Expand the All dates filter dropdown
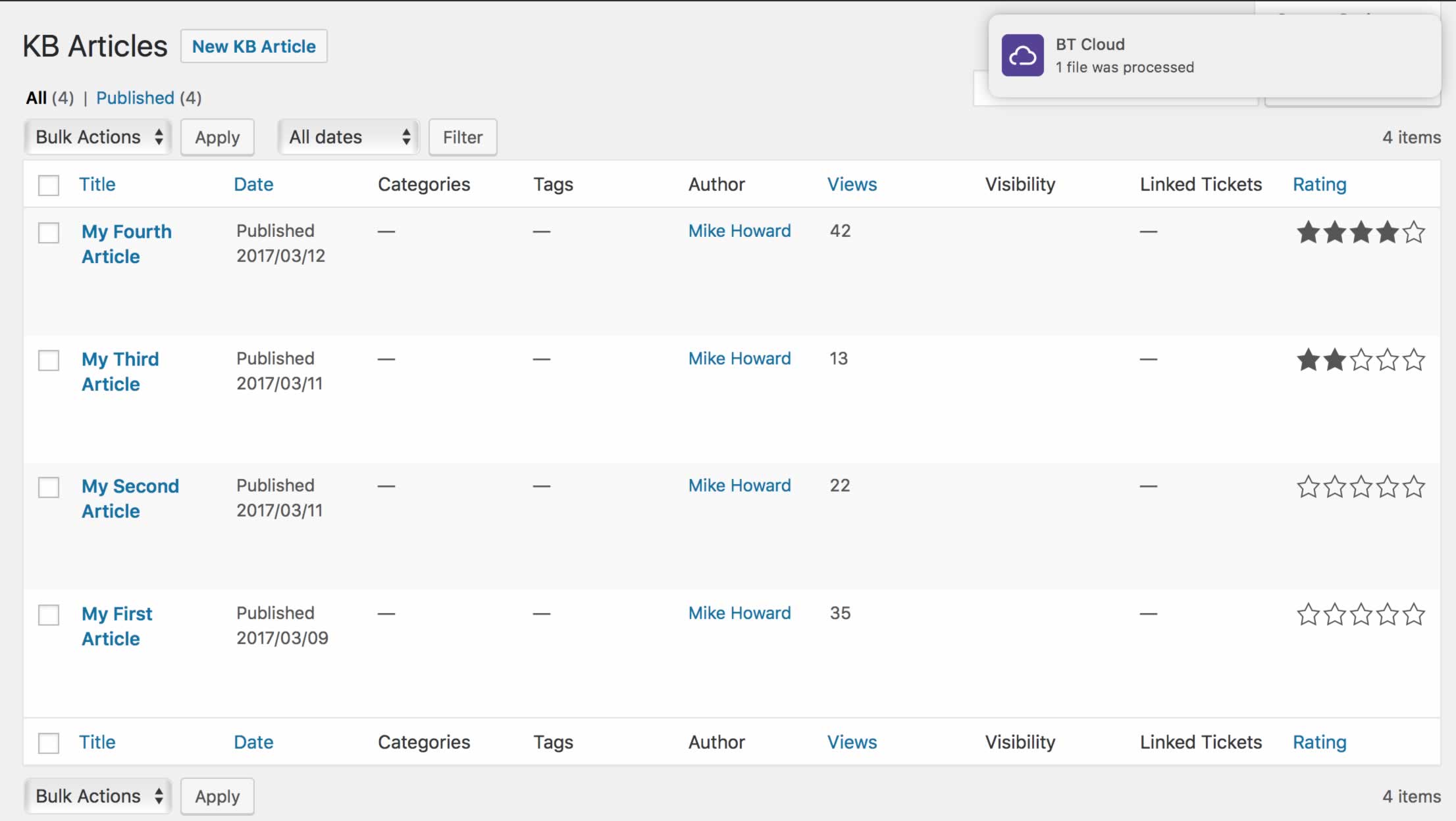1456x821 pixels. coord(349,137)
